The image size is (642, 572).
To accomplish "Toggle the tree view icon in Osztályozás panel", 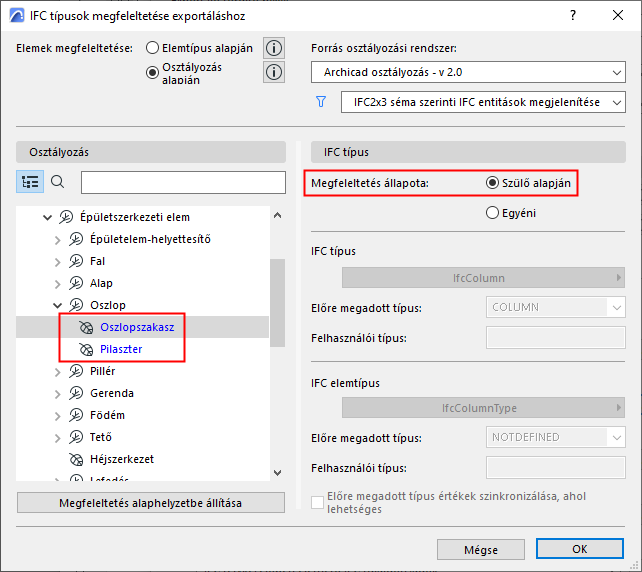I will 30,182.
